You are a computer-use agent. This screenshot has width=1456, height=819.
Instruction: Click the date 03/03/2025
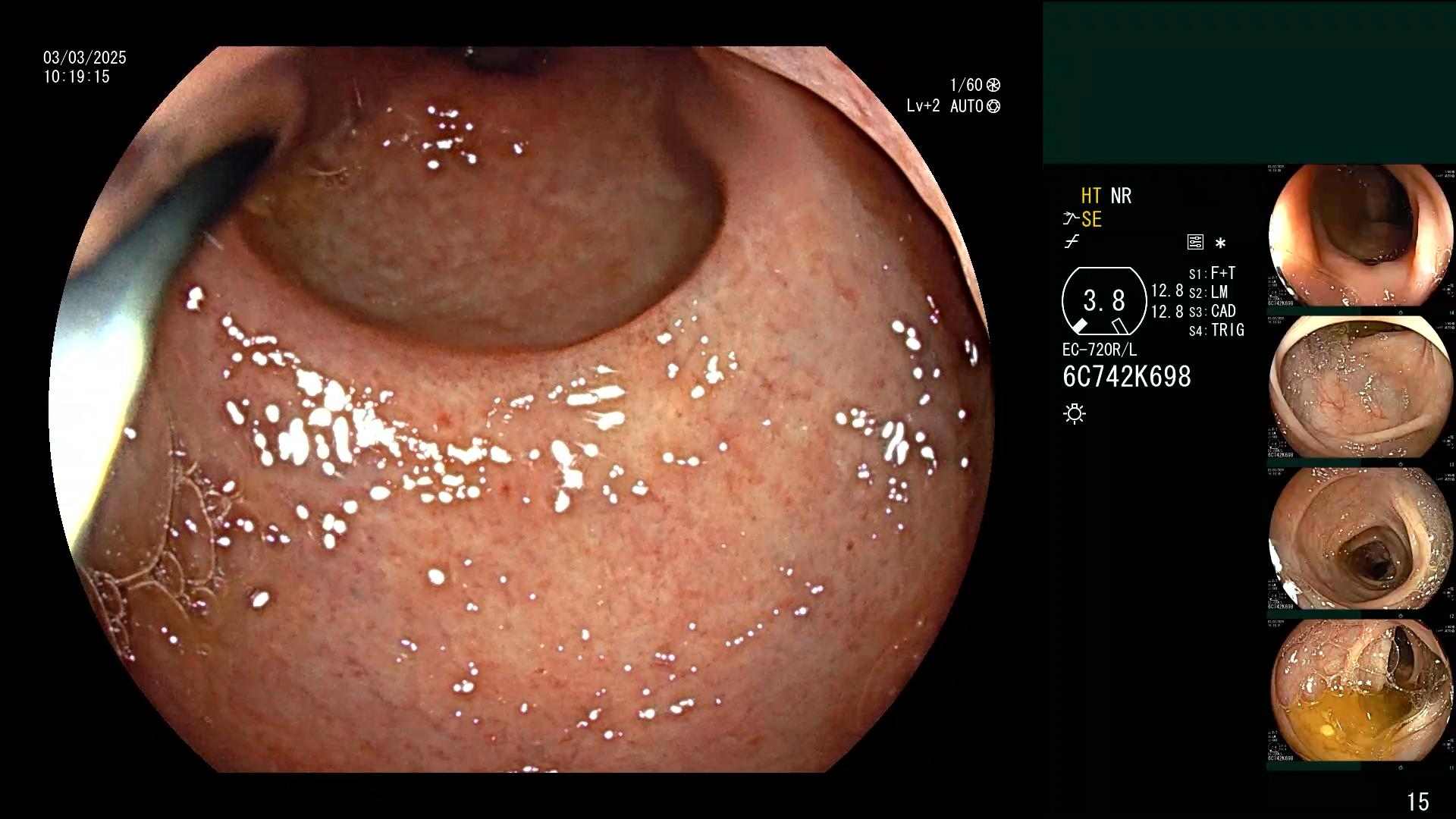tap(85, 58)
